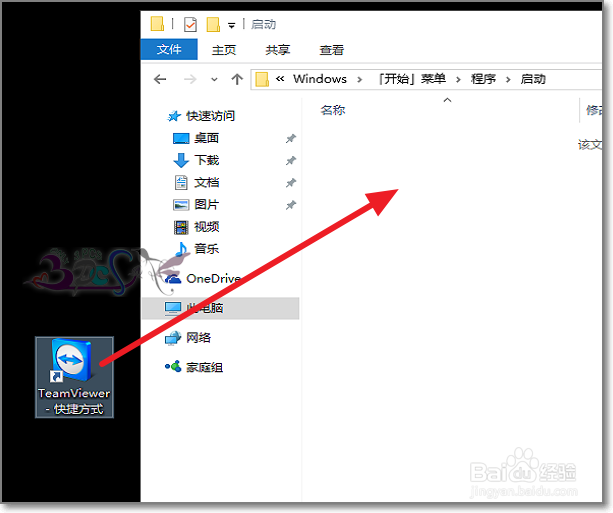Click the 文档 document icon
613x513 pixels.
181,183
